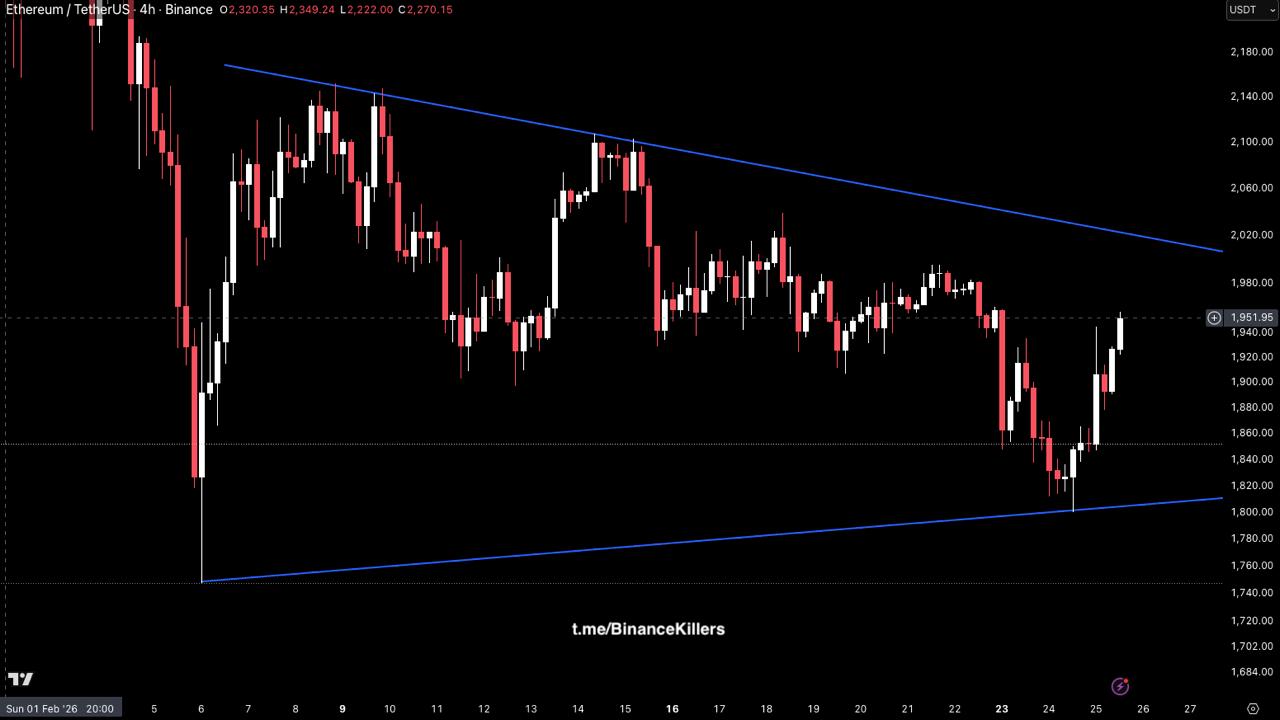Click date 9 on the time axis
The width and height of the screenshot is (1280, 720).
pyautogui.click(x=342, y=709)
